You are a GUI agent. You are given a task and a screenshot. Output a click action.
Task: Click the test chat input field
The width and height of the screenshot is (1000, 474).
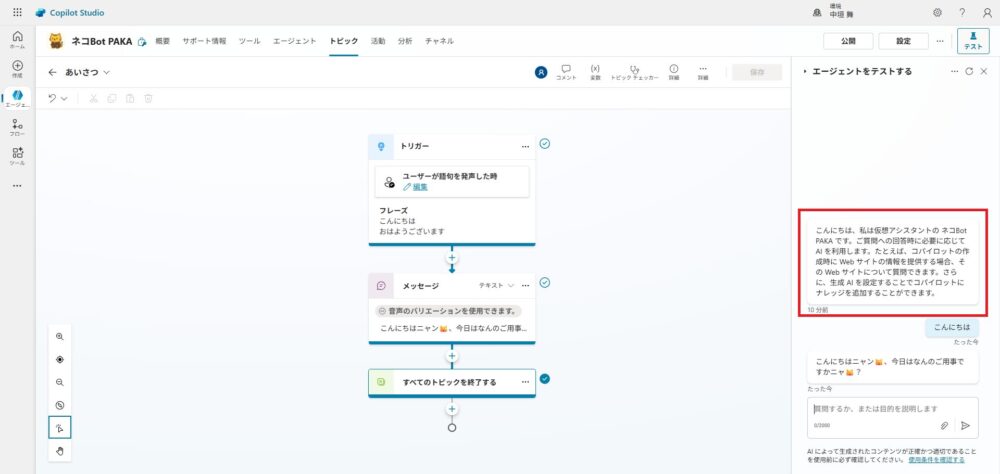(x=893, y=418)
